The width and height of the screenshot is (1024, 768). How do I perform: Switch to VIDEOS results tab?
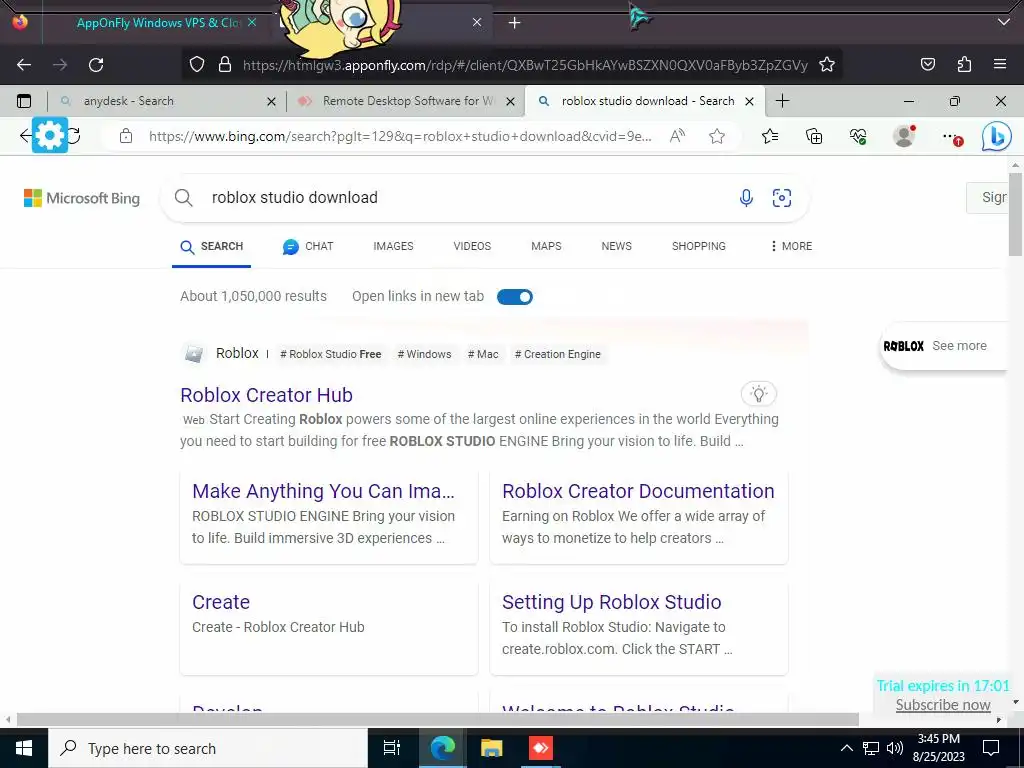click(472, 246)
